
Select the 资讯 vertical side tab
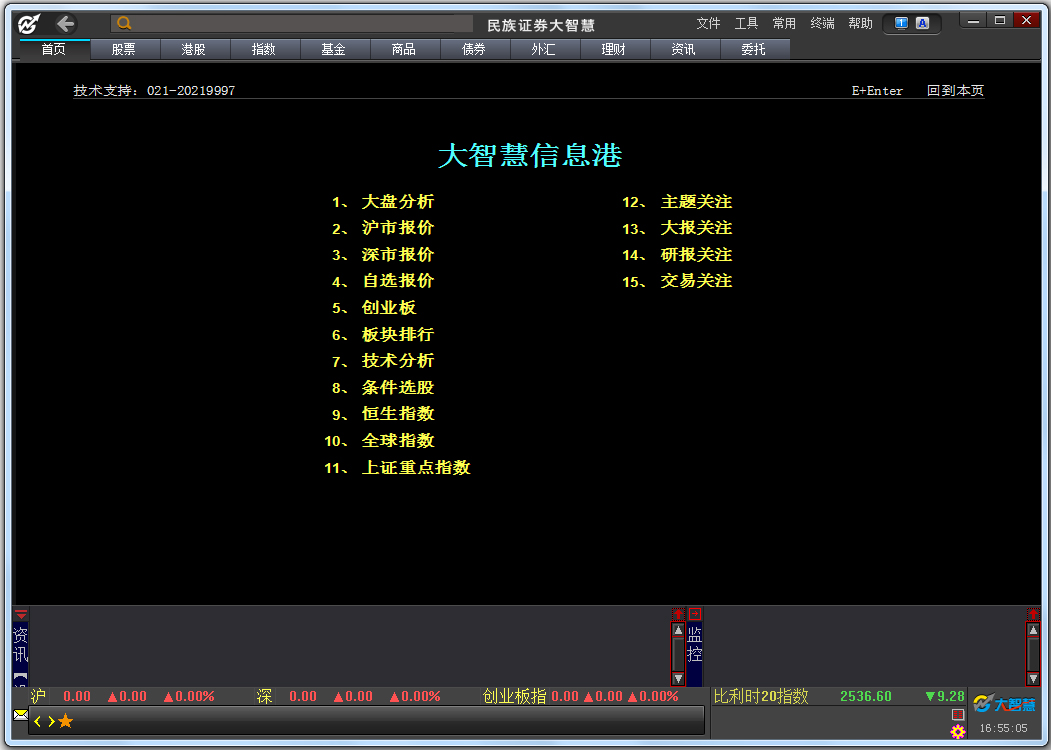[21, 644]
